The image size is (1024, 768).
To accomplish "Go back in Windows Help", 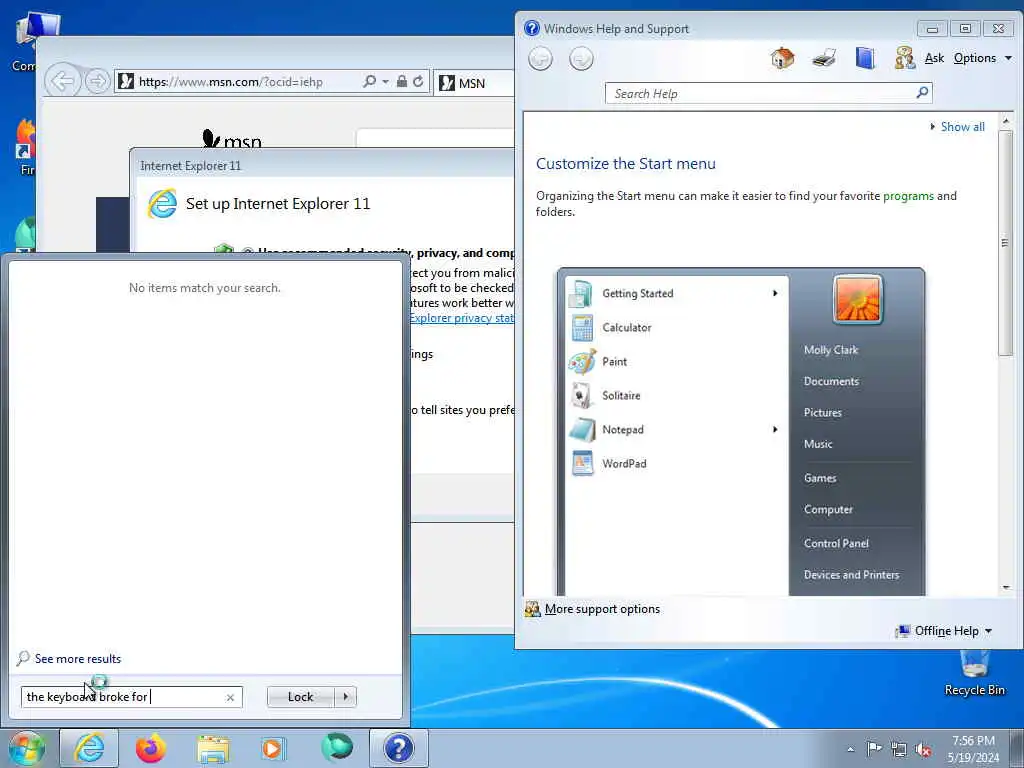I will point(540,59).
